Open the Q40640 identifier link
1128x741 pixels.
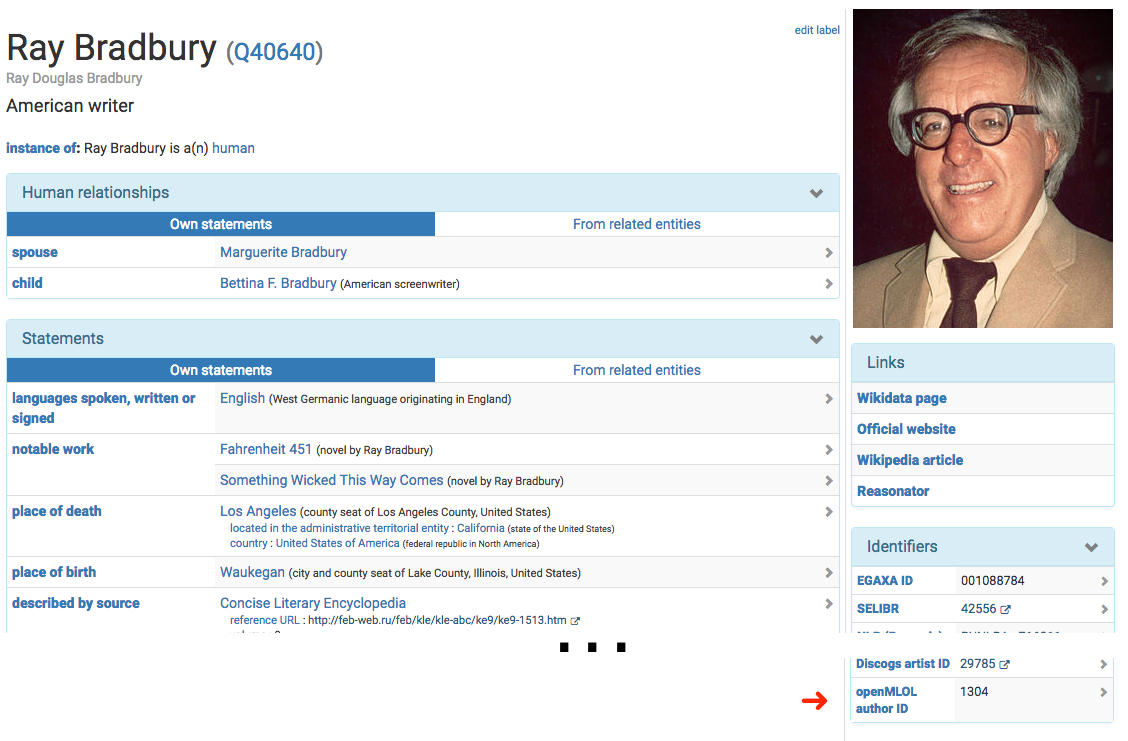point(274,52)
